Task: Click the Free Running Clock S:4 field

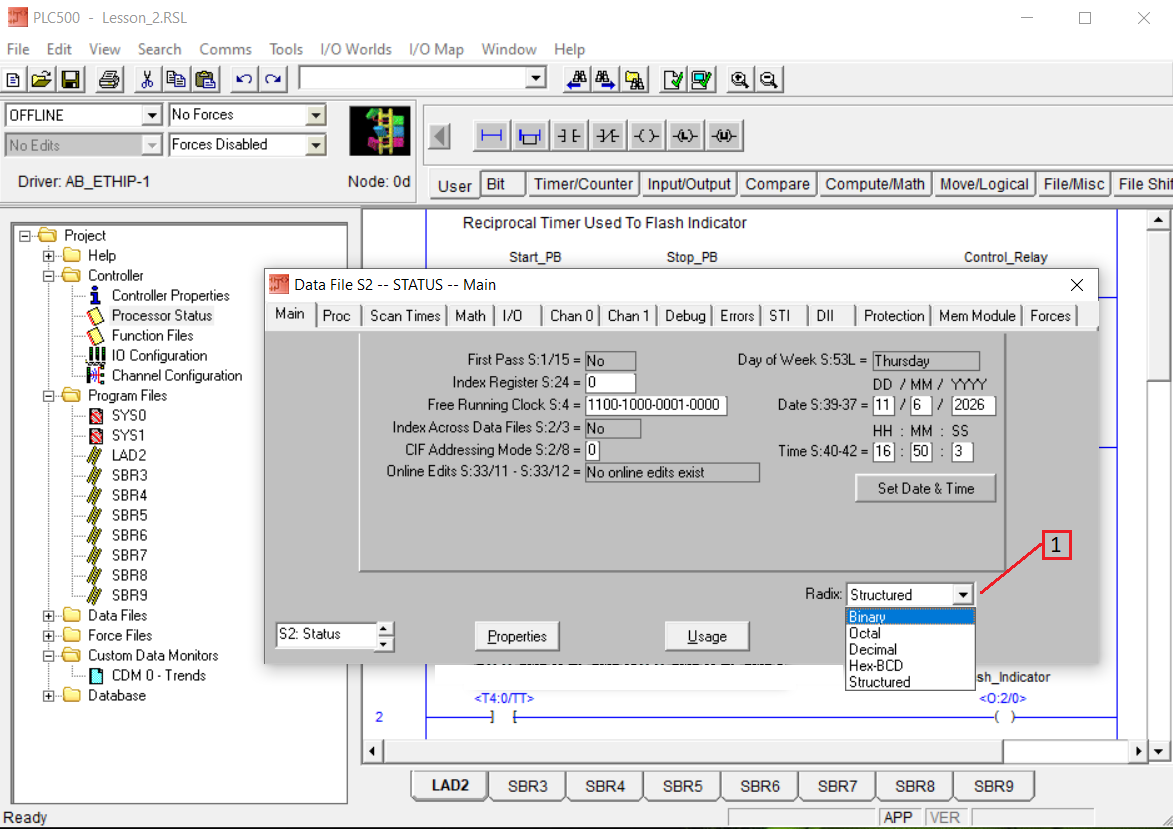Action: (655, 405)
